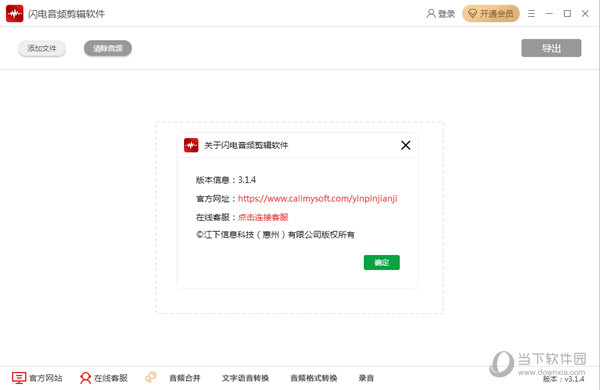Open 文字语音转换 text-to-speech tool
The width and height of the screenshot is (600, 390).
[245, 378]
